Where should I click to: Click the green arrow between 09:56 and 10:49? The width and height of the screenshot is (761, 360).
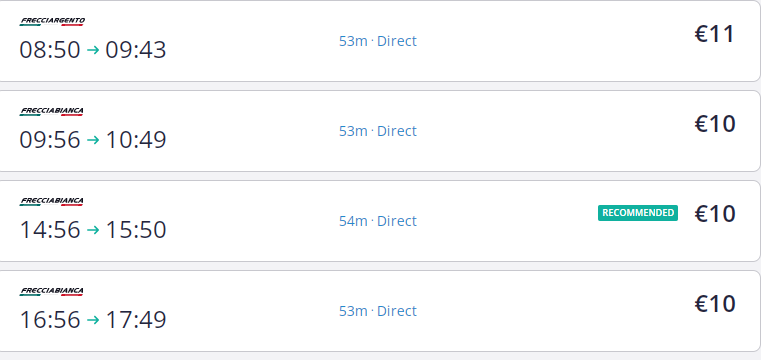[x=93, y=140]
